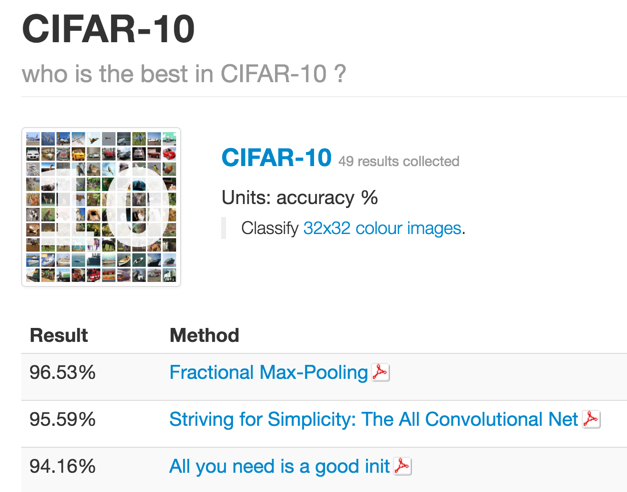This screenshot has width=627, height=492.
Task: Open the blue CIFAR-10 dataset link
Action: point(275,158)
